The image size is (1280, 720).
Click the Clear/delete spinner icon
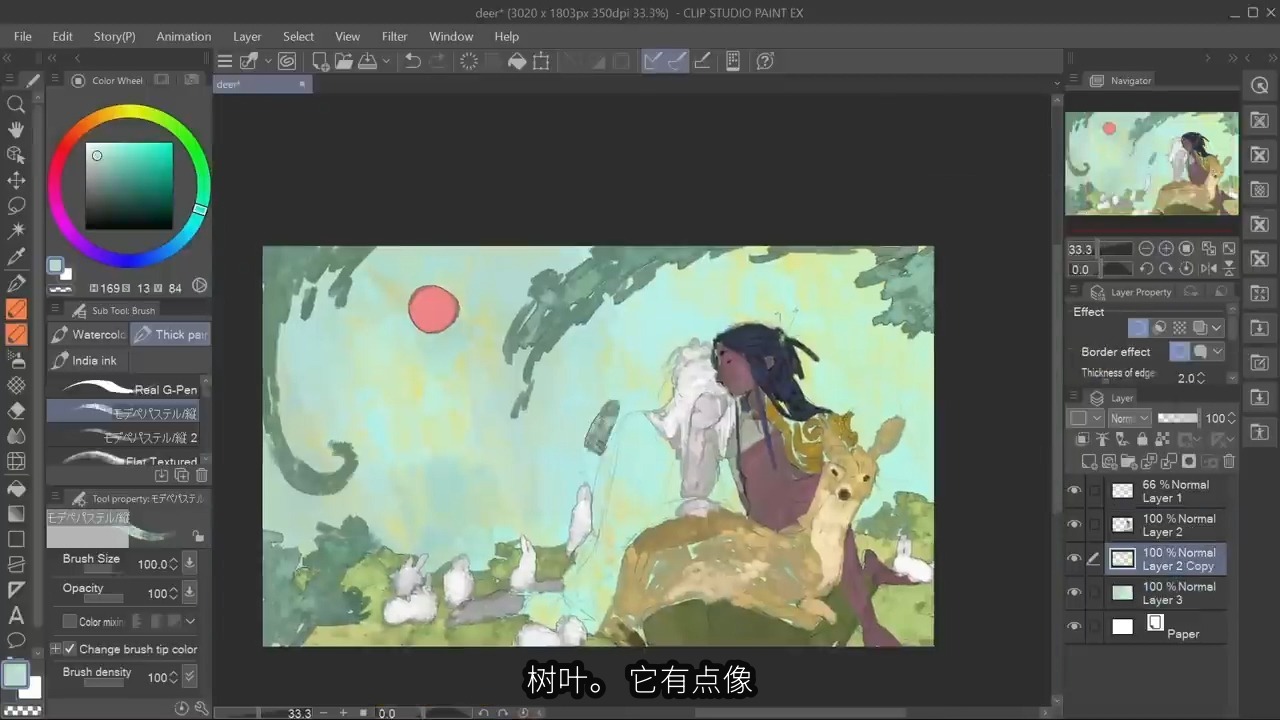point(468,61)
